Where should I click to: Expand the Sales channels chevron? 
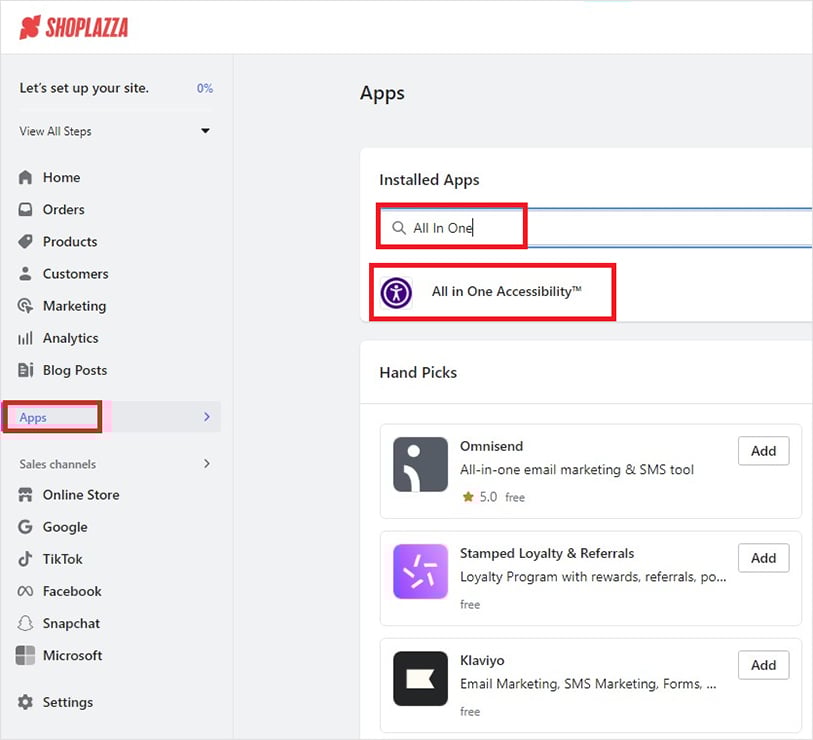click(207, 463)
